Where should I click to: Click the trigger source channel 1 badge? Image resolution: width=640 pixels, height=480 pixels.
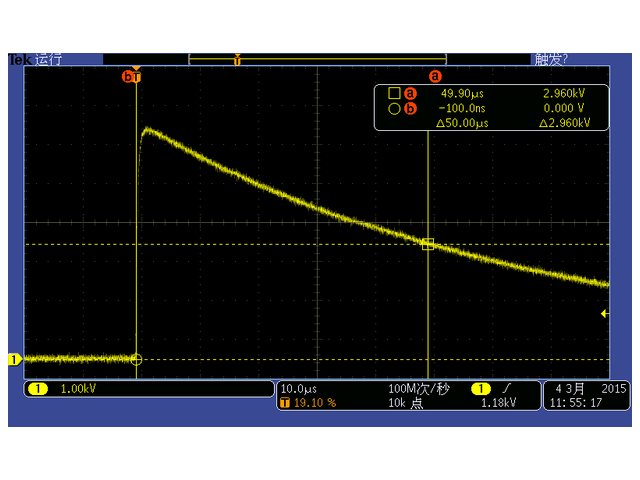point(481,389)
